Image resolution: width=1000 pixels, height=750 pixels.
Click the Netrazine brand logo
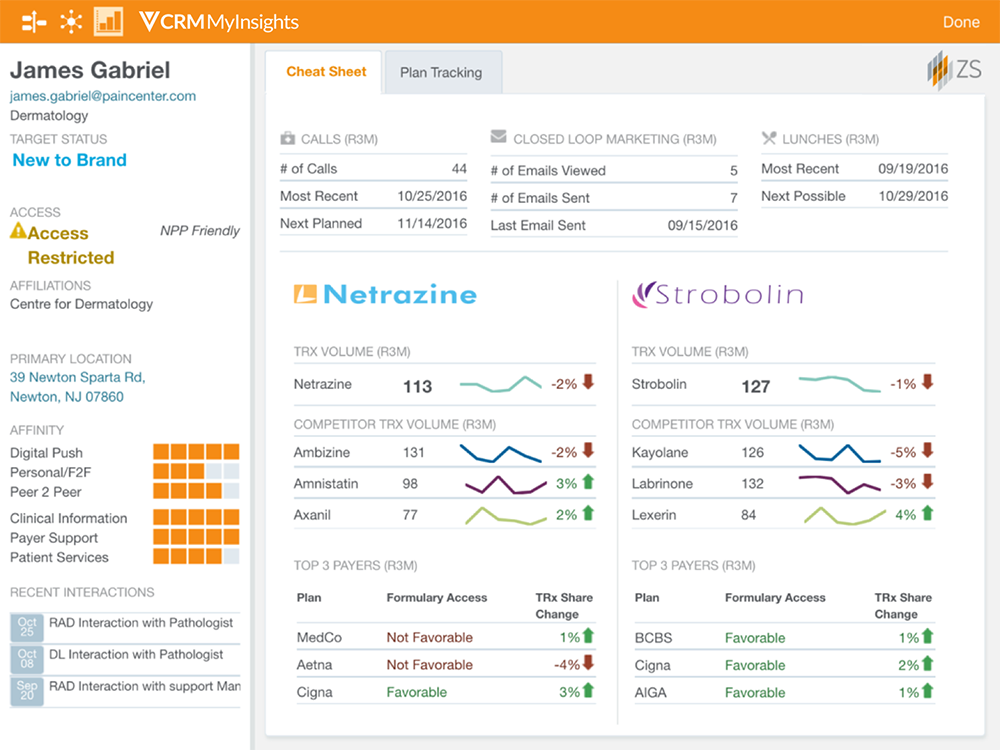pyautogui.click(x=385, y=294)
